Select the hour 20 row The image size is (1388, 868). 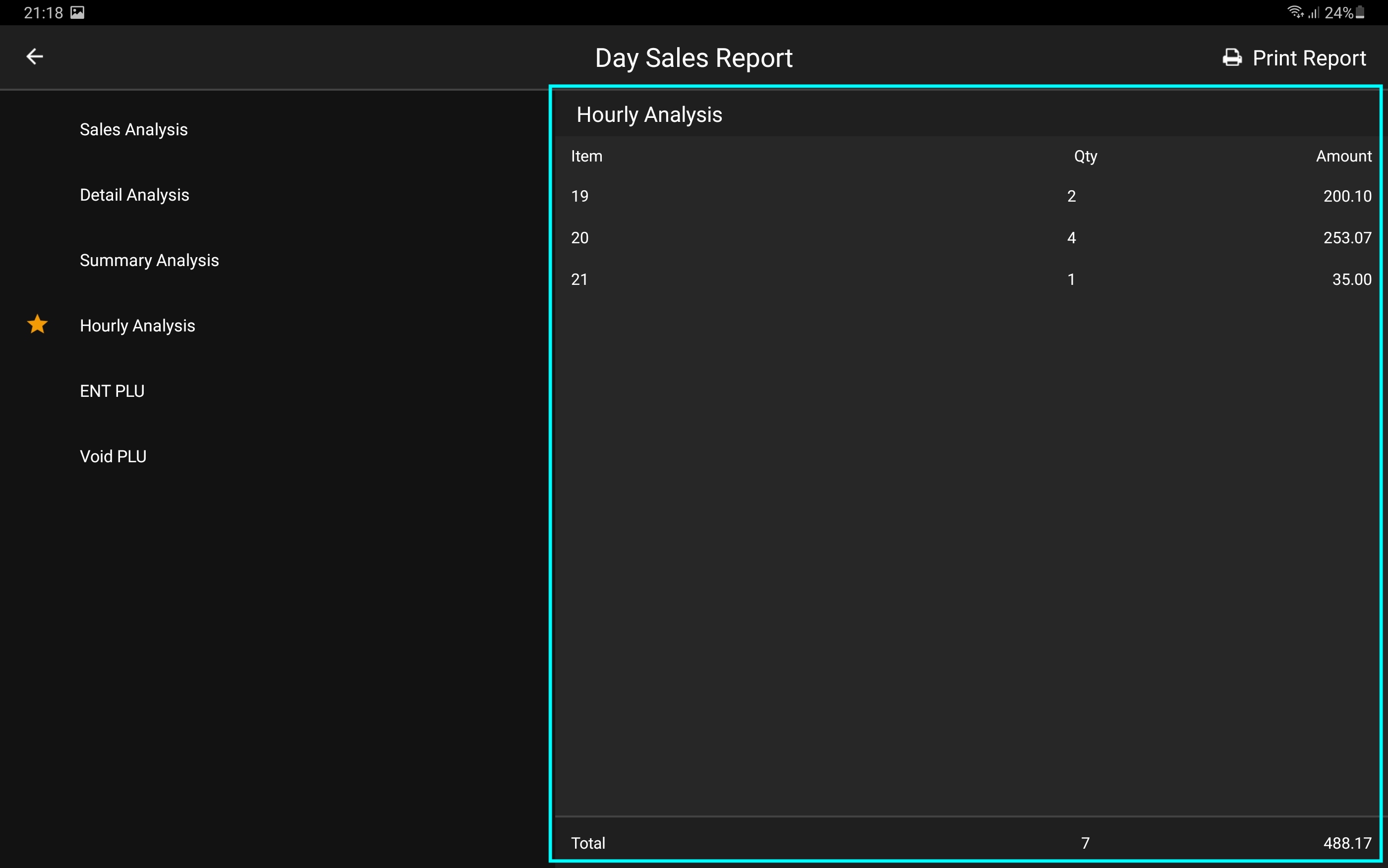pos(971,238)
